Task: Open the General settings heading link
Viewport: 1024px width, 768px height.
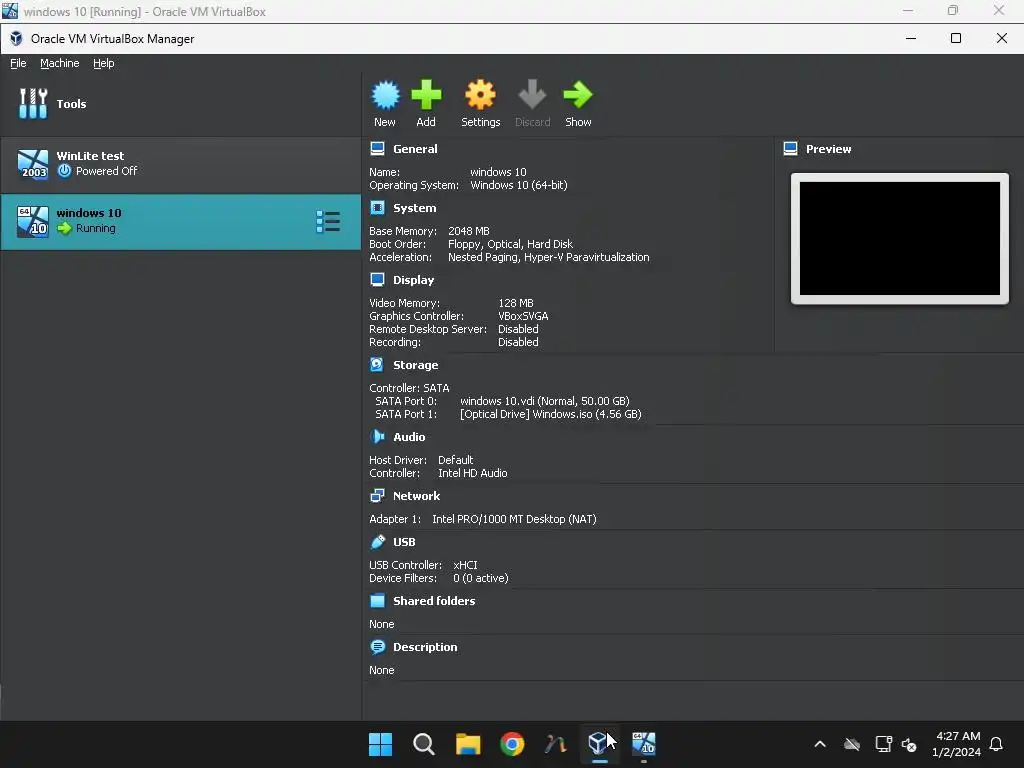Action: pyautogui.click(x=415, y=149)
